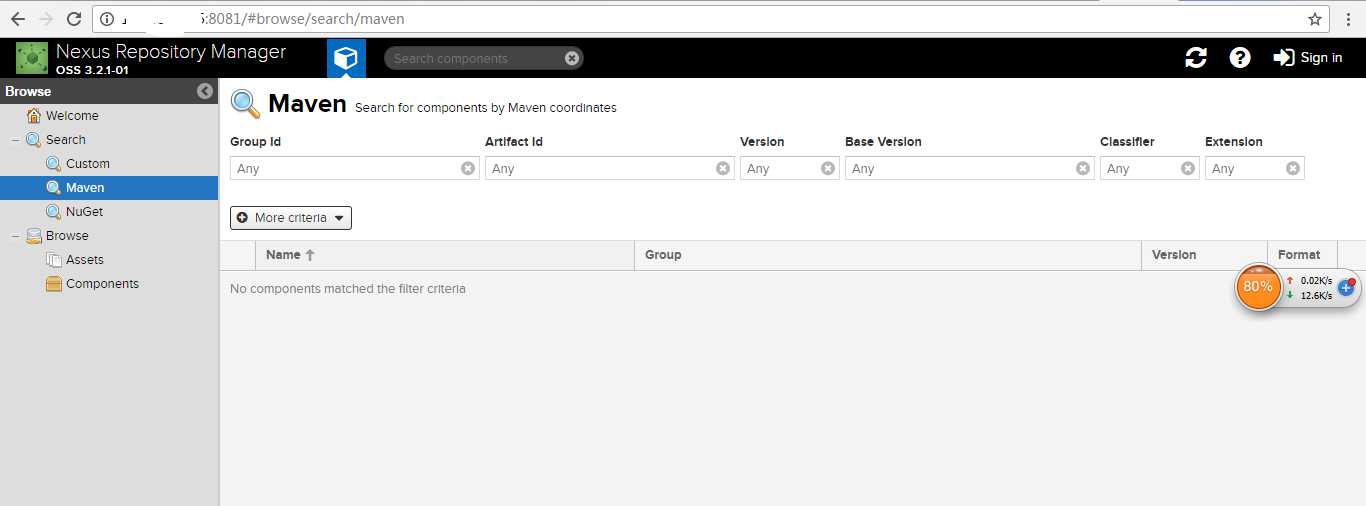
Task: Open the Chrome menu (three dots)
Action: (x=1349, y=19)
